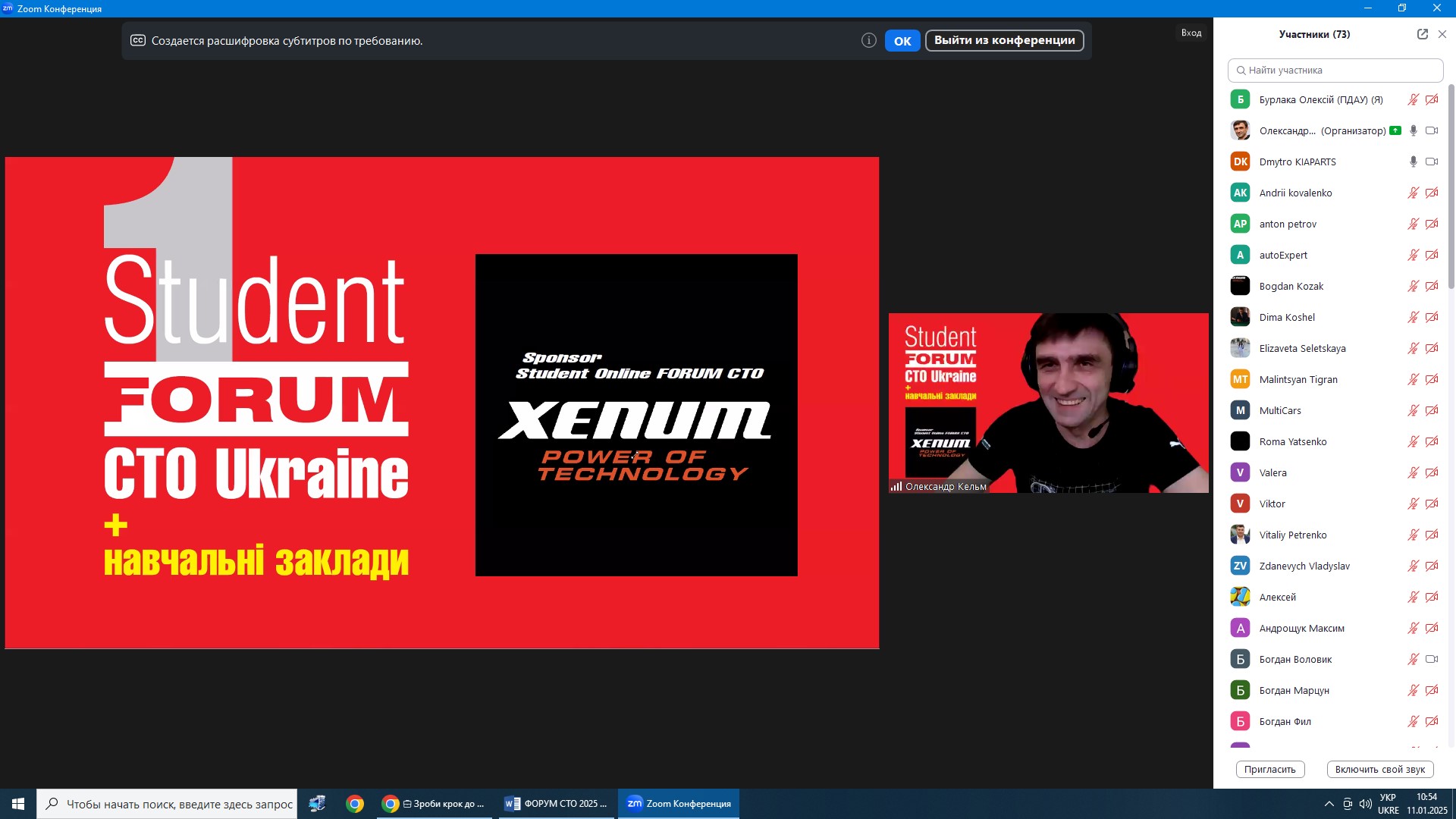The height and width of the screenshot is (819, 1456).
Task: Open Word document ФОРУМ СТО 2025 in taskbar
Action: 557,804
